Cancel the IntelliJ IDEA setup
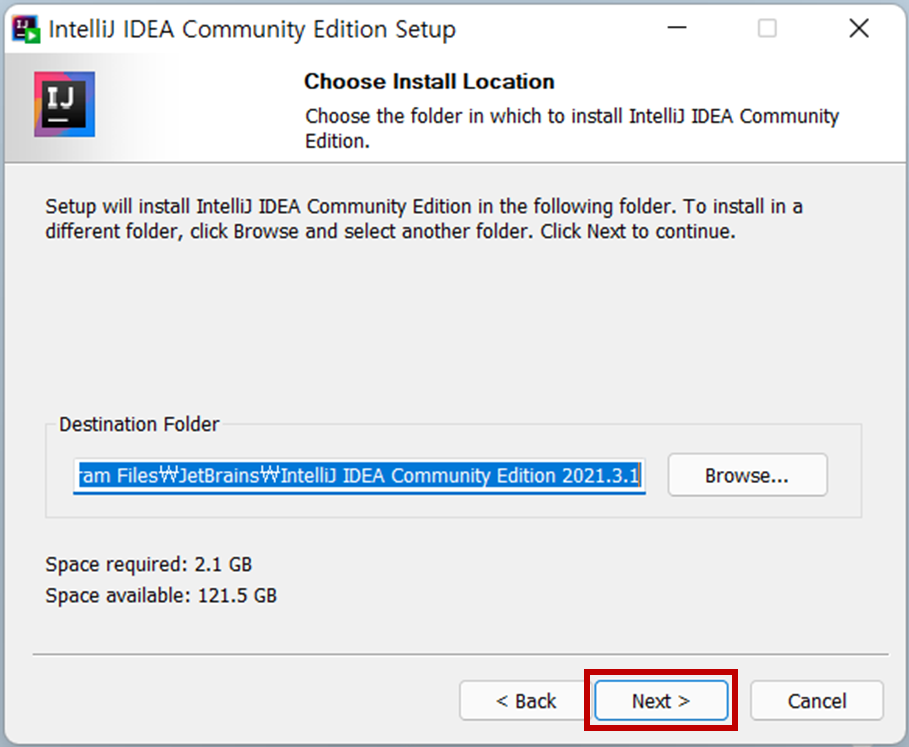 pos(817,701)
